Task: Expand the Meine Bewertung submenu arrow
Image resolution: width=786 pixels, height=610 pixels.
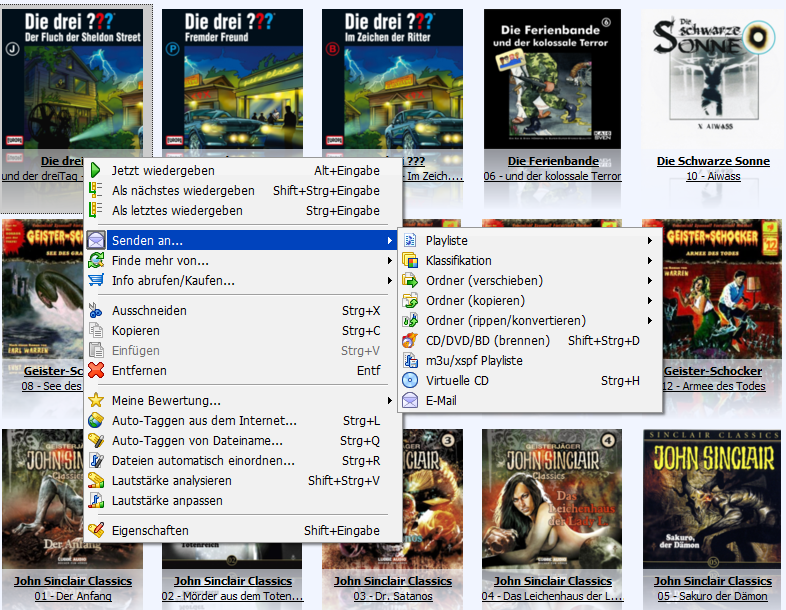Action: click(389, 400)
